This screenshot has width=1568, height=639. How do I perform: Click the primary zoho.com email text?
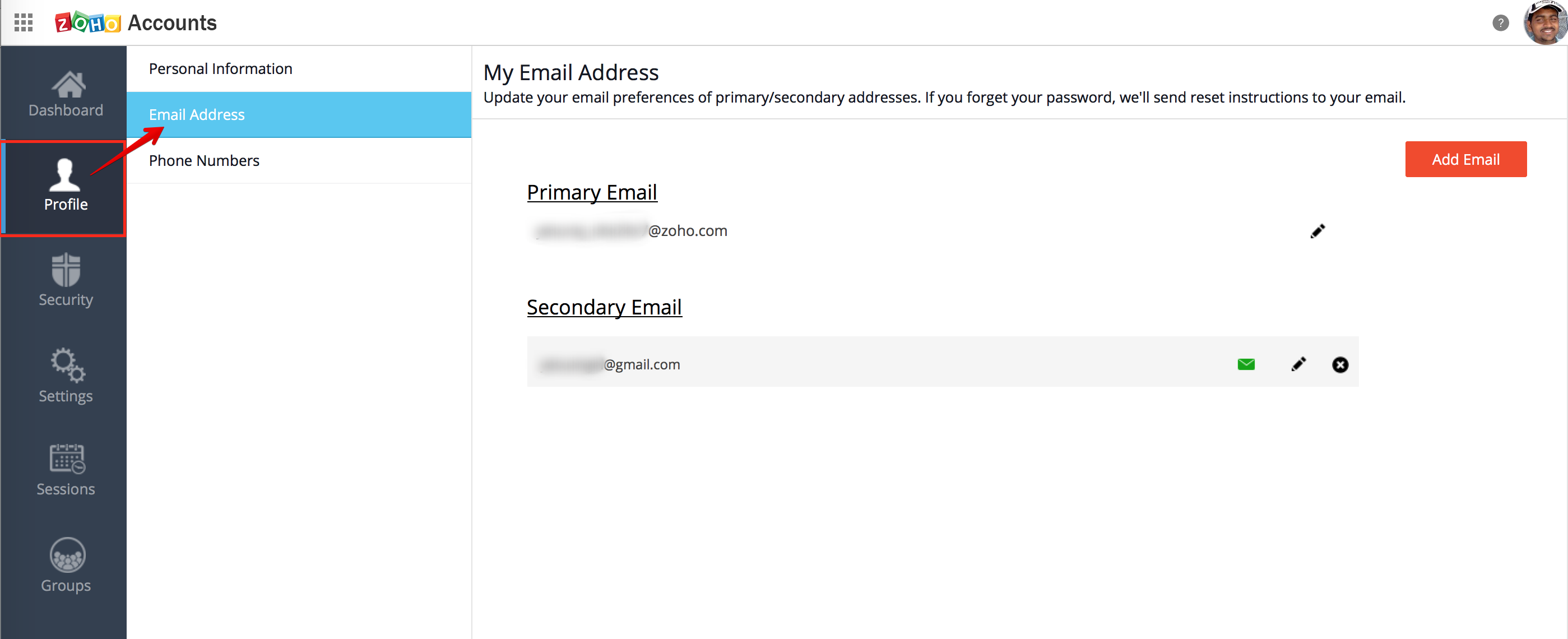click(x=630, y=231)
